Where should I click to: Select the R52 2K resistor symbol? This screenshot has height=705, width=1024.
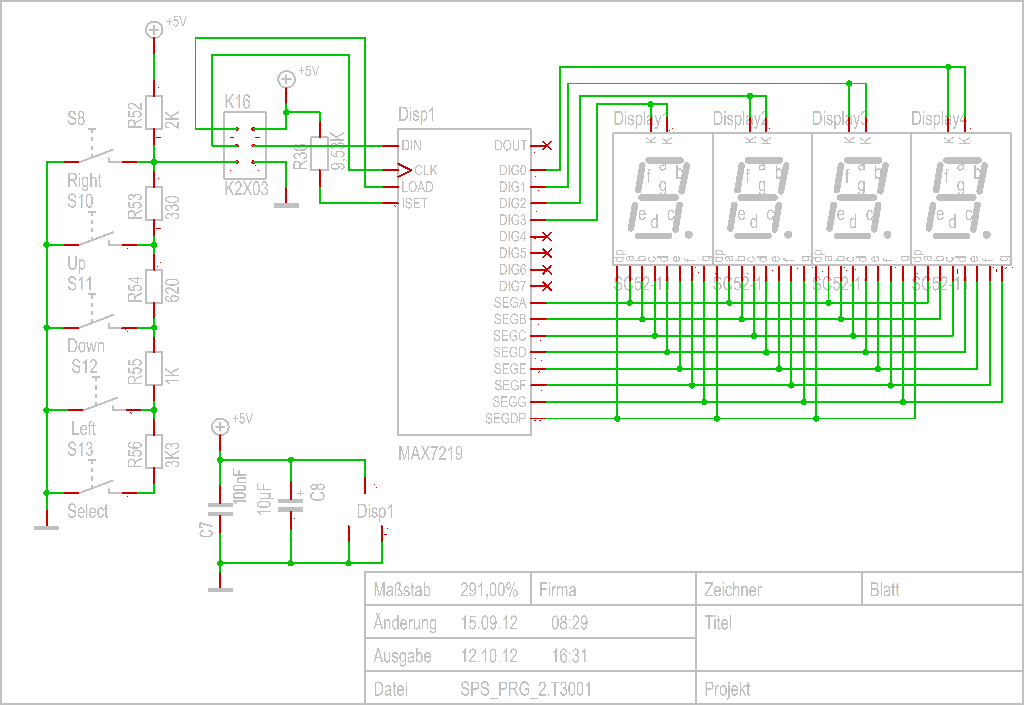(x=154, y=114)
